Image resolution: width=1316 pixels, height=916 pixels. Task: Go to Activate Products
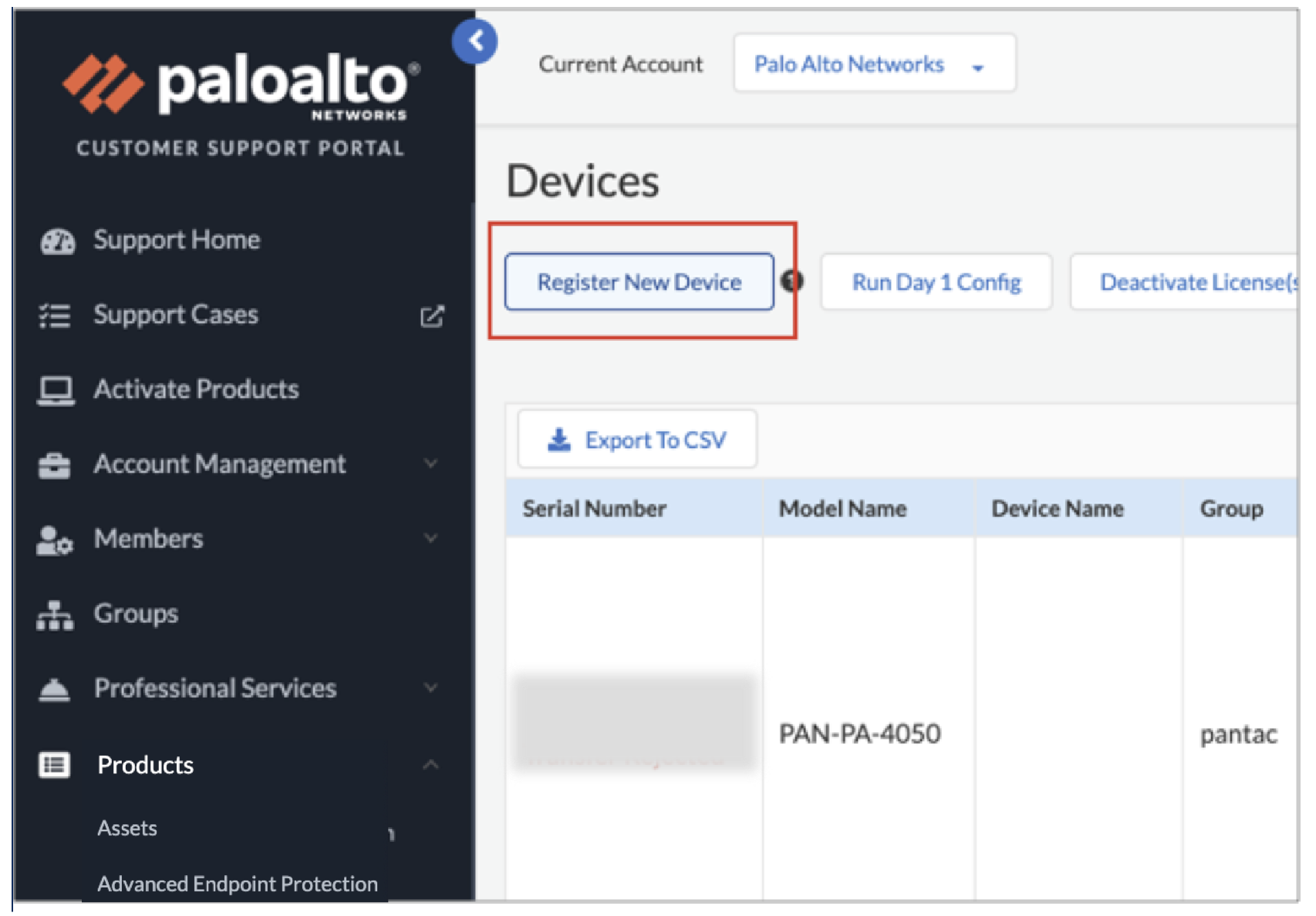(x=196, y=389)
